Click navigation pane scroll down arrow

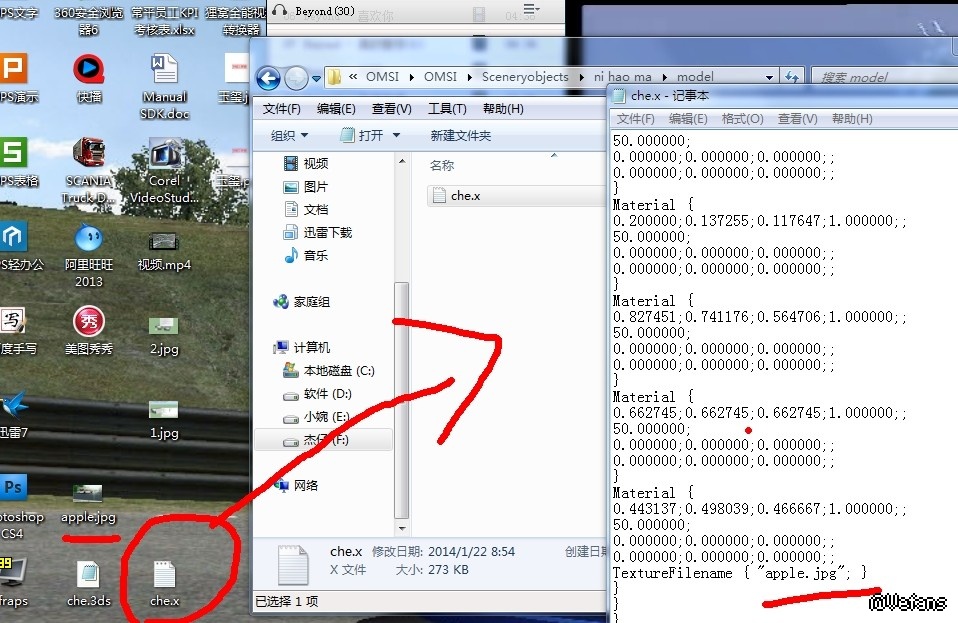tap(401, 528)
